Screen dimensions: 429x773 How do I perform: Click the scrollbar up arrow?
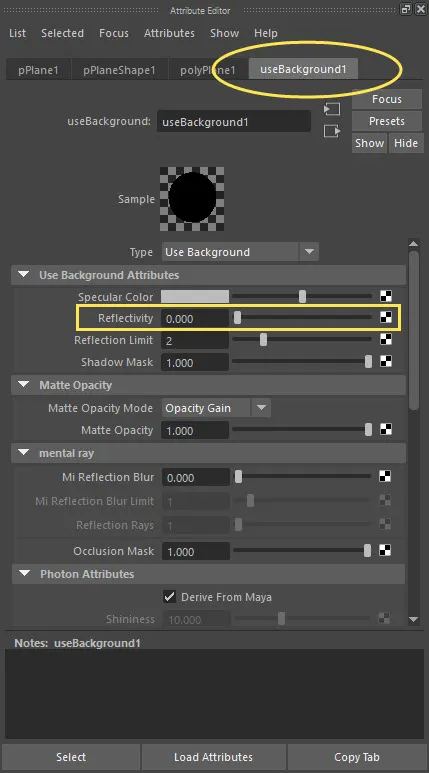coord(414,244)
